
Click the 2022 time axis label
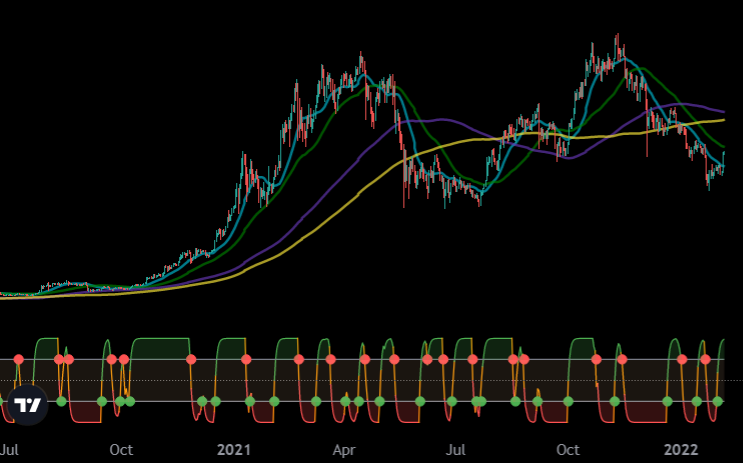point(681,449)
